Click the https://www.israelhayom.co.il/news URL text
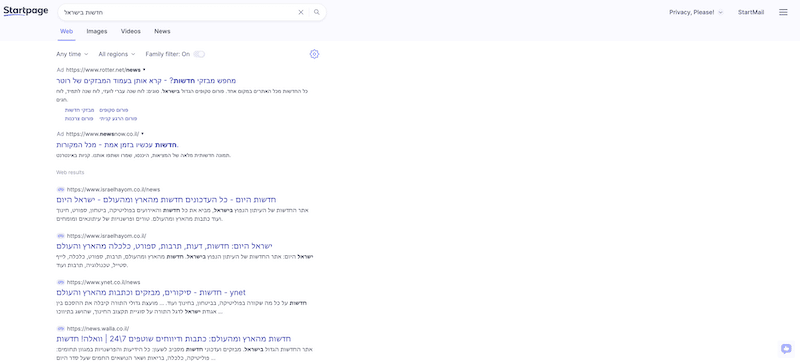The height and width of the screenshot is (362, 800). click(x=113, y=190)
